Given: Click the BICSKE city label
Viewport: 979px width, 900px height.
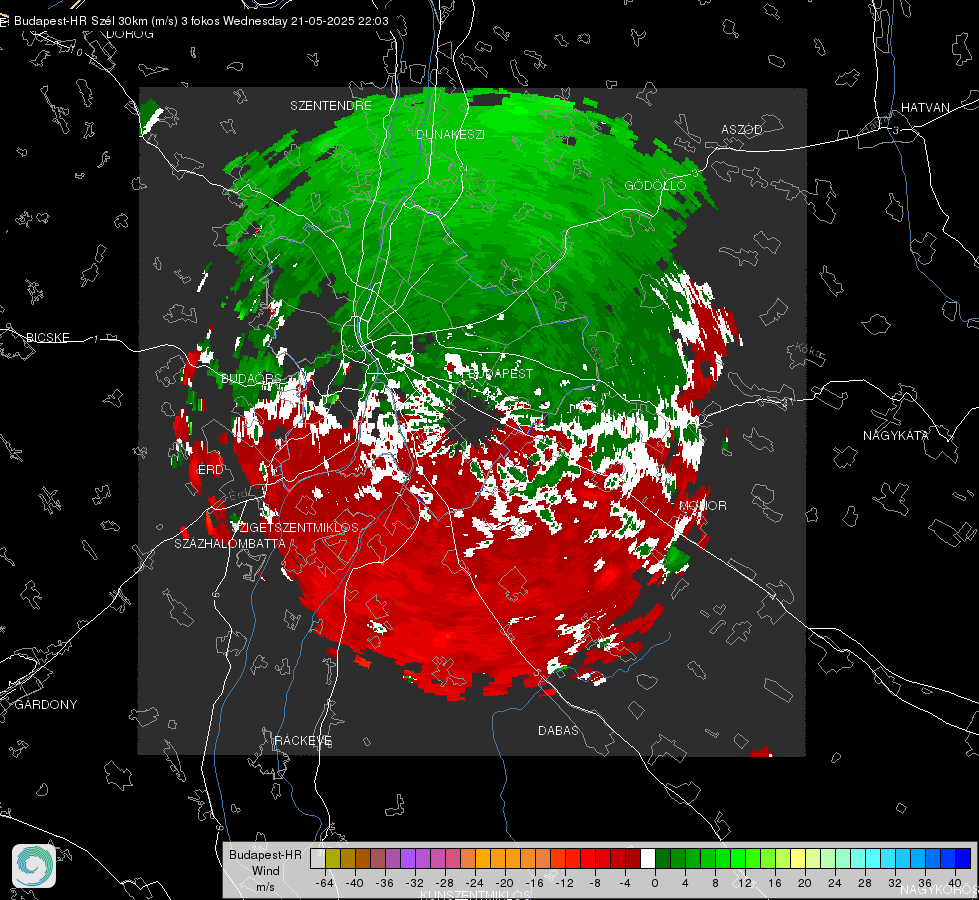Looking at the screenshot, I should [47, 337].
